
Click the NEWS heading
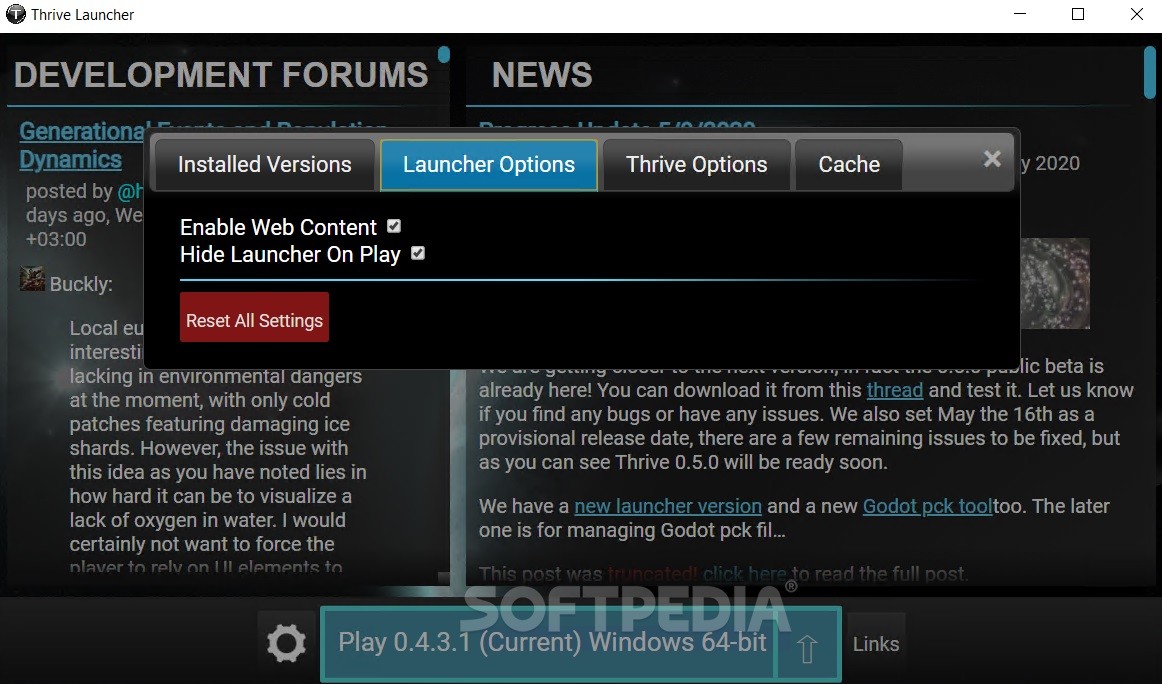point(542,75)
